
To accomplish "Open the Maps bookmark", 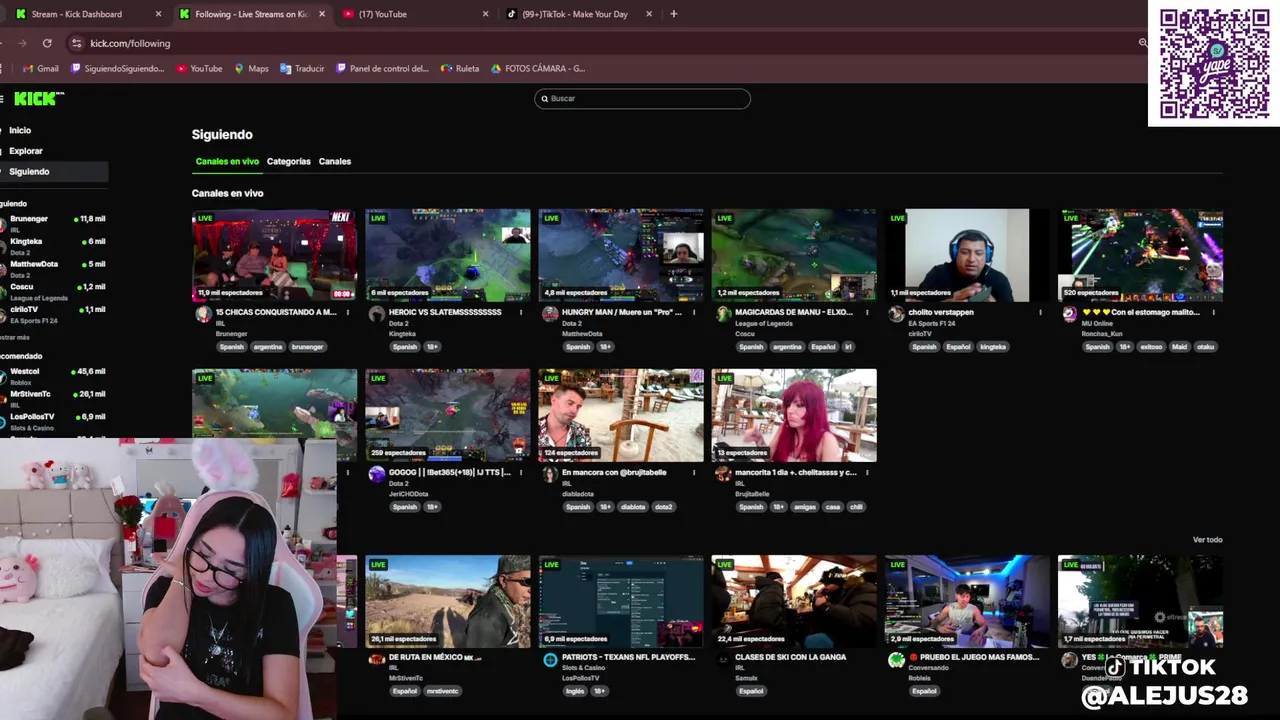I will [251, 69].
